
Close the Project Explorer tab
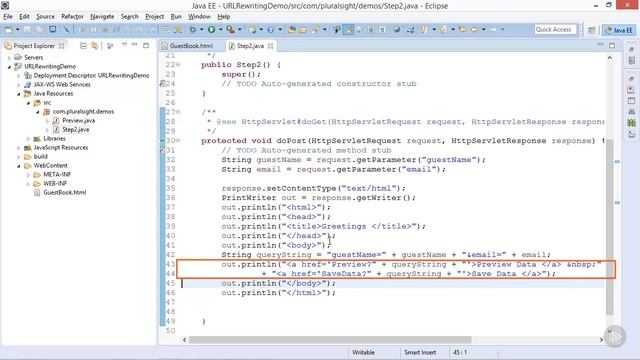(61, 46)
